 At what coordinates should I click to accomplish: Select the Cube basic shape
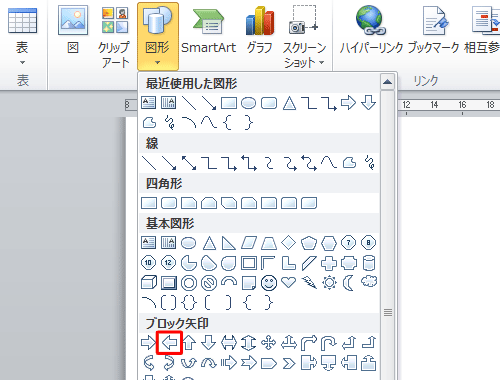pos(149,283)
